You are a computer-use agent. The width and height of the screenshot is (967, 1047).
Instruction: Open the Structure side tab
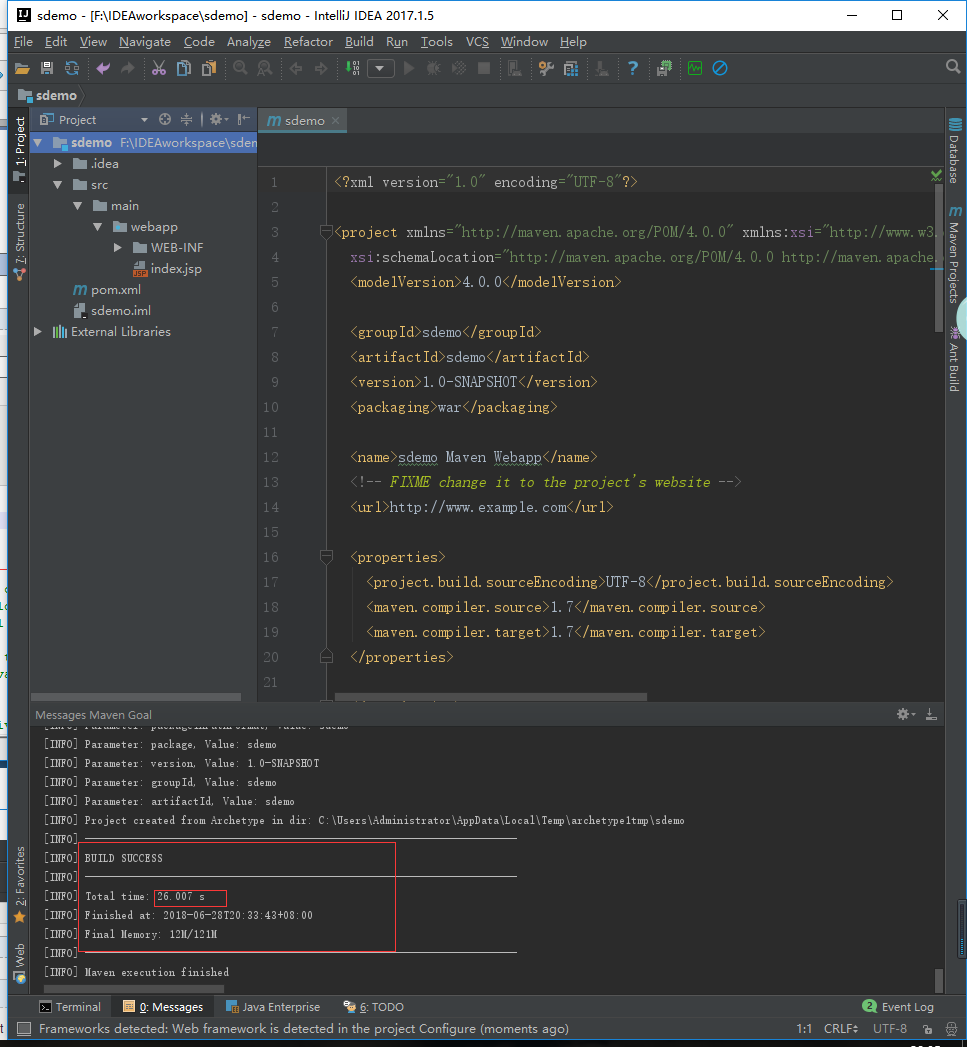point(20,242)
